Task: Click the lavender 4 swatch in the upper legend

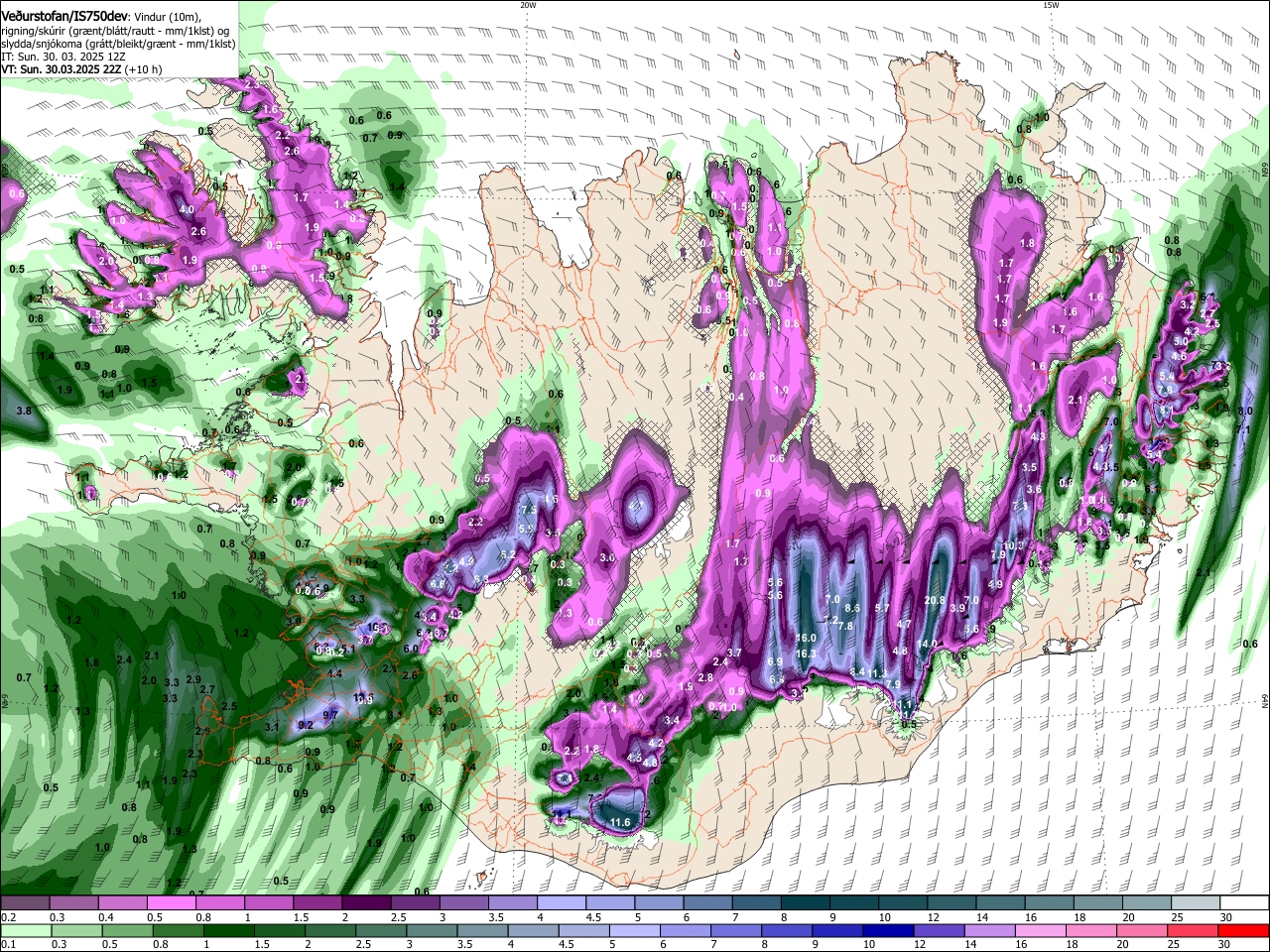Action: click(x=562, y=903)
